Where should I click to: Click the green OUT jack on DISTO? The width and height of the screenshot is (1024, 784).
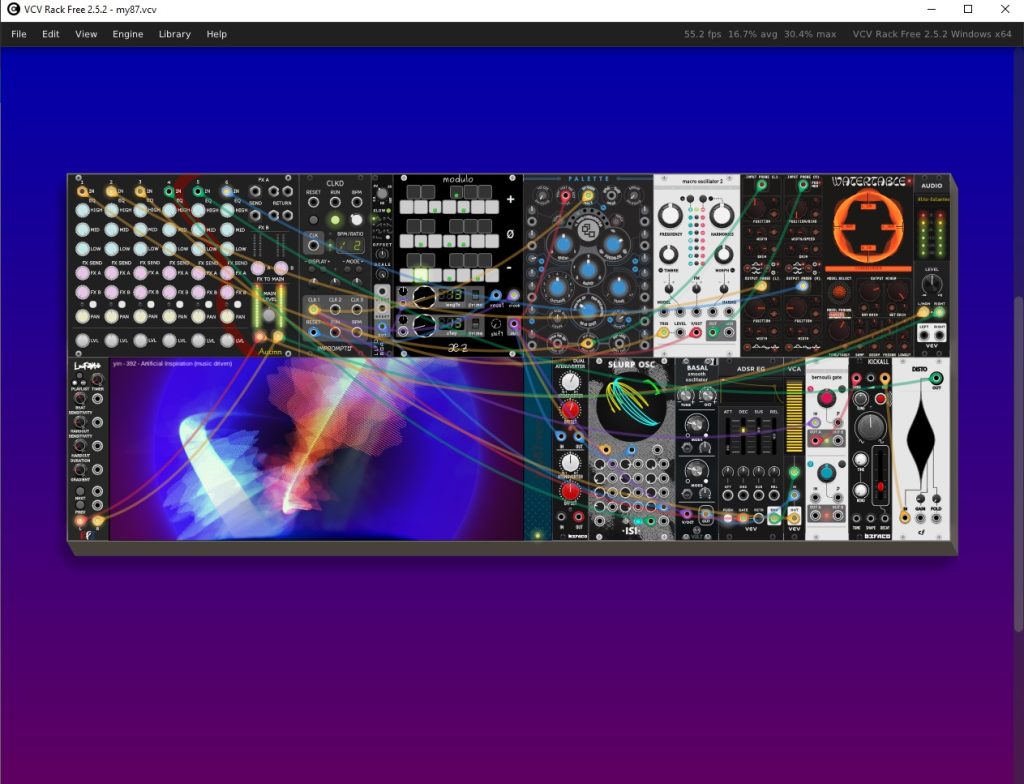936,378
